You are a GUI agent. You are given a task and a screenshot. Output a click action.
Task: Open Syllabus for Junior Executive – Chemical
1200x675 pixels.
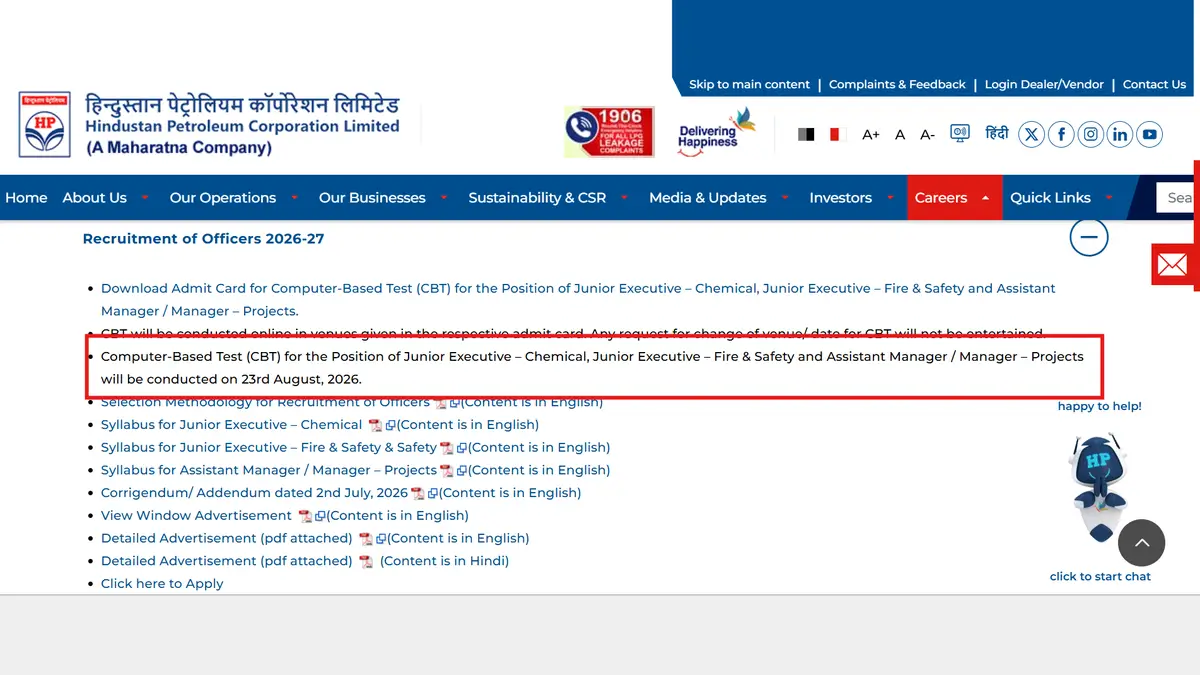pyautogui.click(x=231, y=425)
